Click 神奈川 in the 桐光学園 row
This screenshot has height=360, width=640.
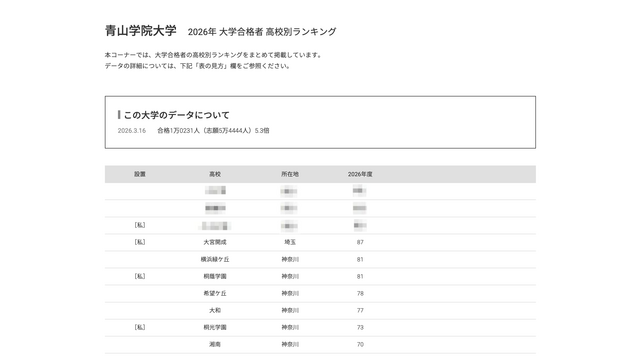point(290,328)
